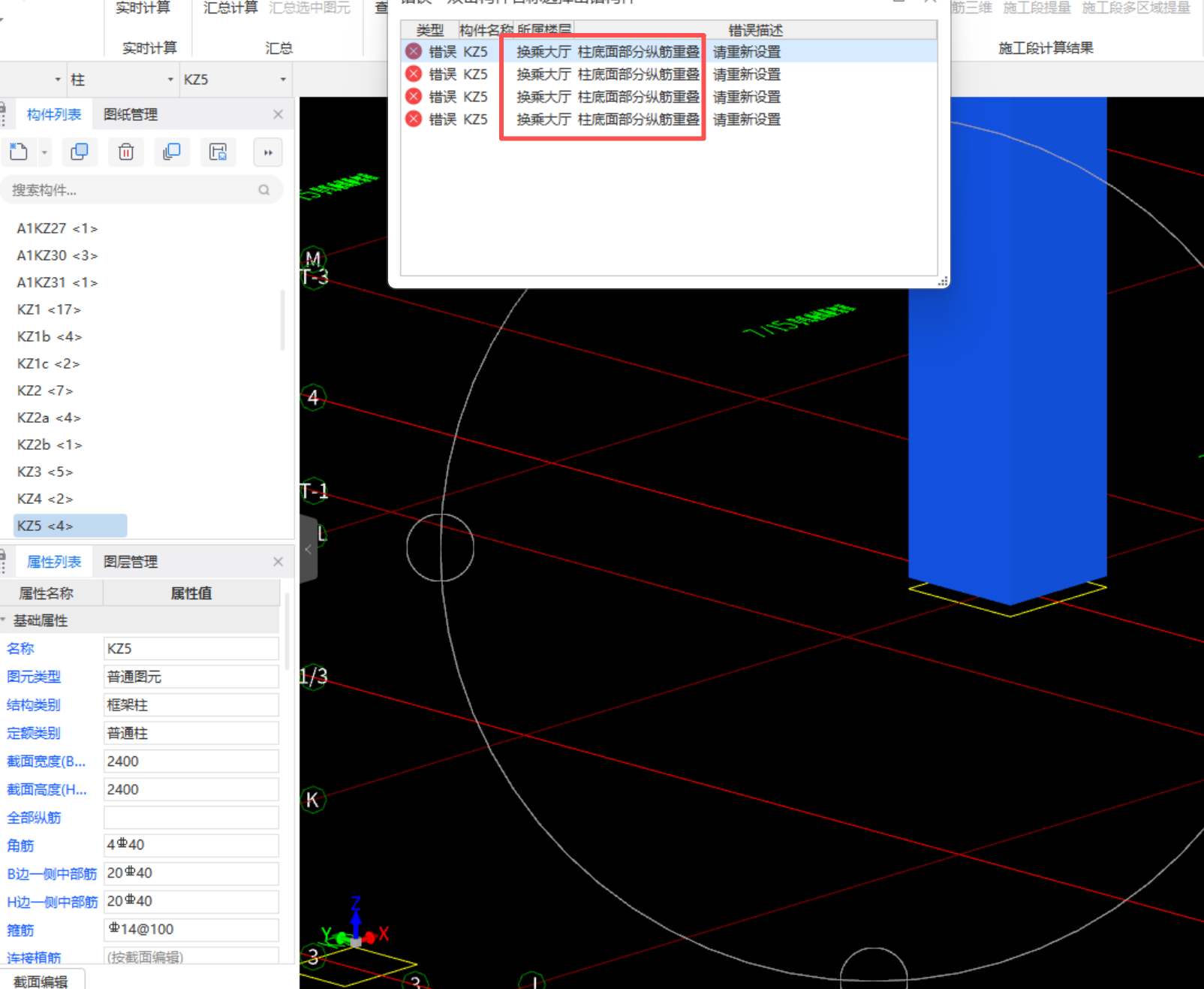This screenshot has width=1204, height=989.
Task: Click the 箍筋 property name link
Action: [x=20, y=930]
